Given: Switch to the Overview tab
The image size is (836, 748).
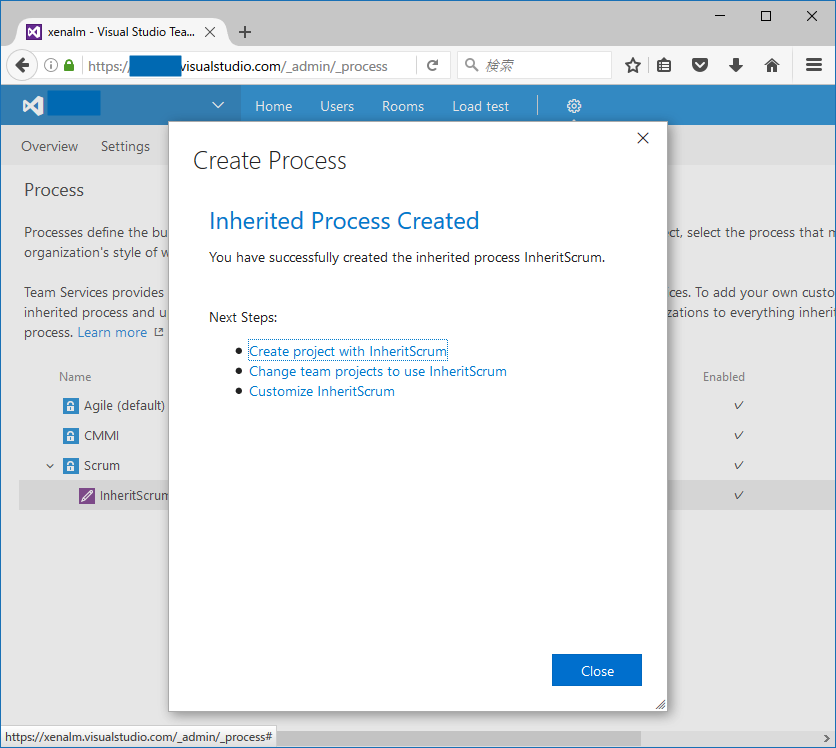Looking at the screenshot, I should tap(50, 146).
